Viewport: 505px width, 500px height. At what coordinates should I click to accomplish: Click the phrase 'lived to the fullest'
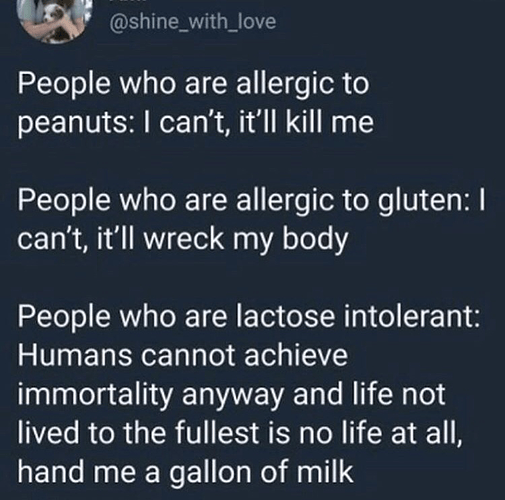click(x=138, y=433)
